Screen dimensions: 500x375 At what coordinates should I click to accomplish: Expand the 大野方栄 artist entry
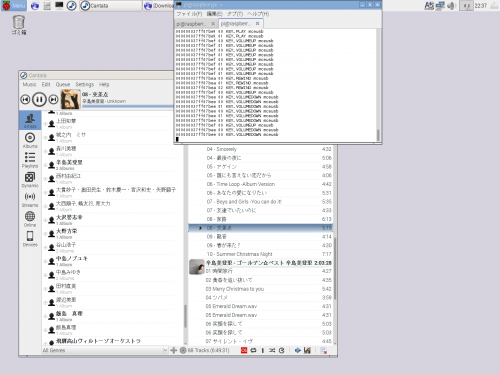[45, 234]
